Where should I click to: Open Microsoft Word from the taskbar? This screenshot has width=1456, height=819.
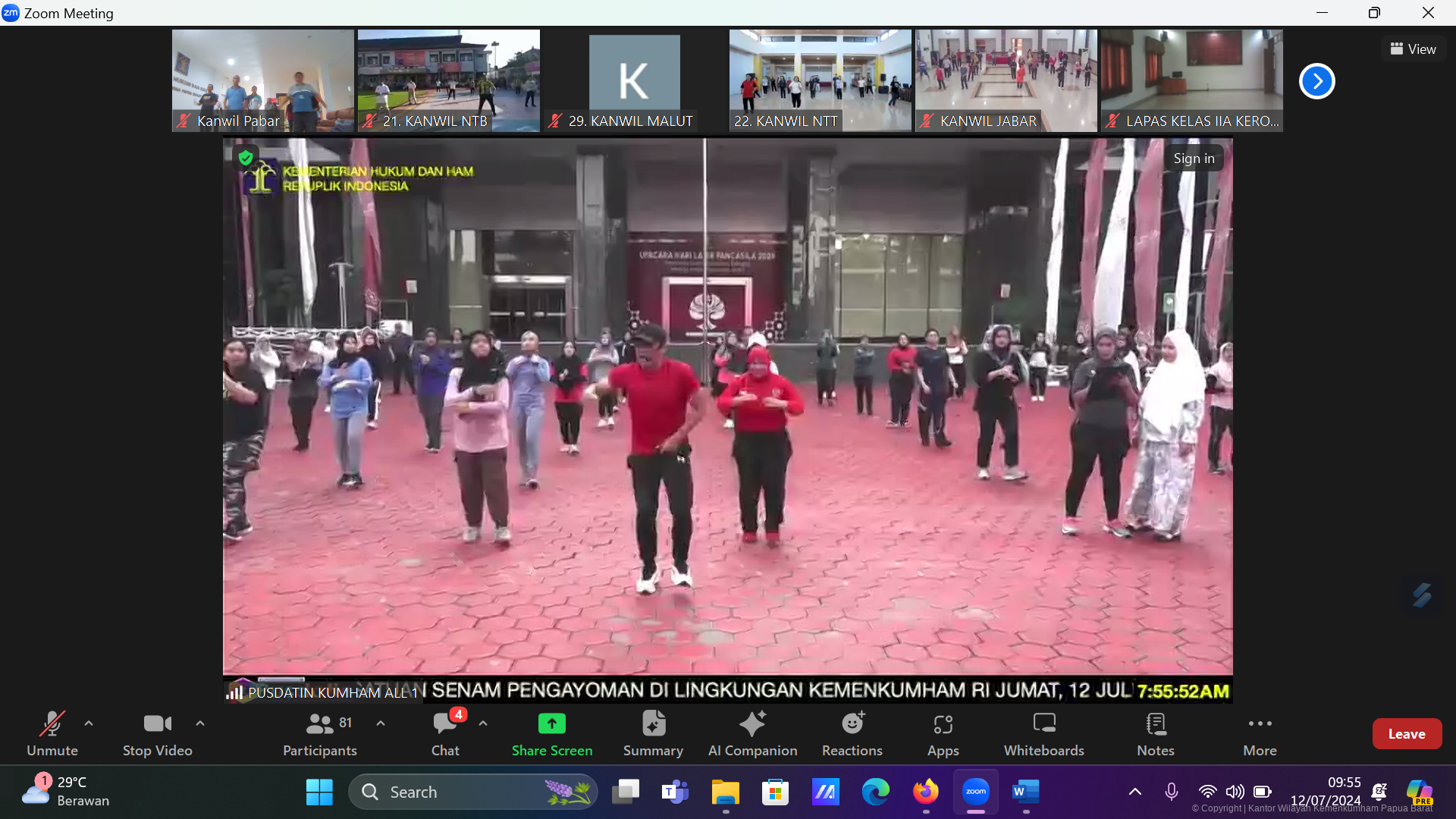1026,792
